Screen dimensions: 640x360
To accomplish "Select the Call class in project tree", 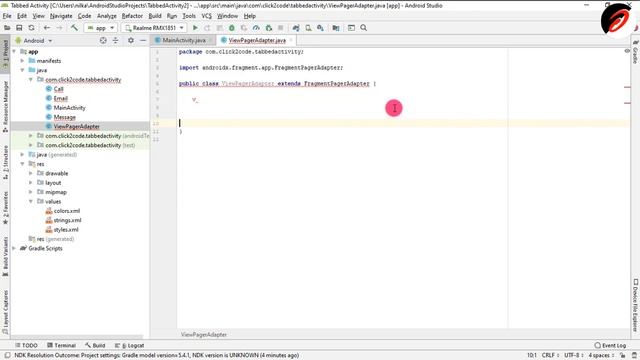I will pos(58,89).
